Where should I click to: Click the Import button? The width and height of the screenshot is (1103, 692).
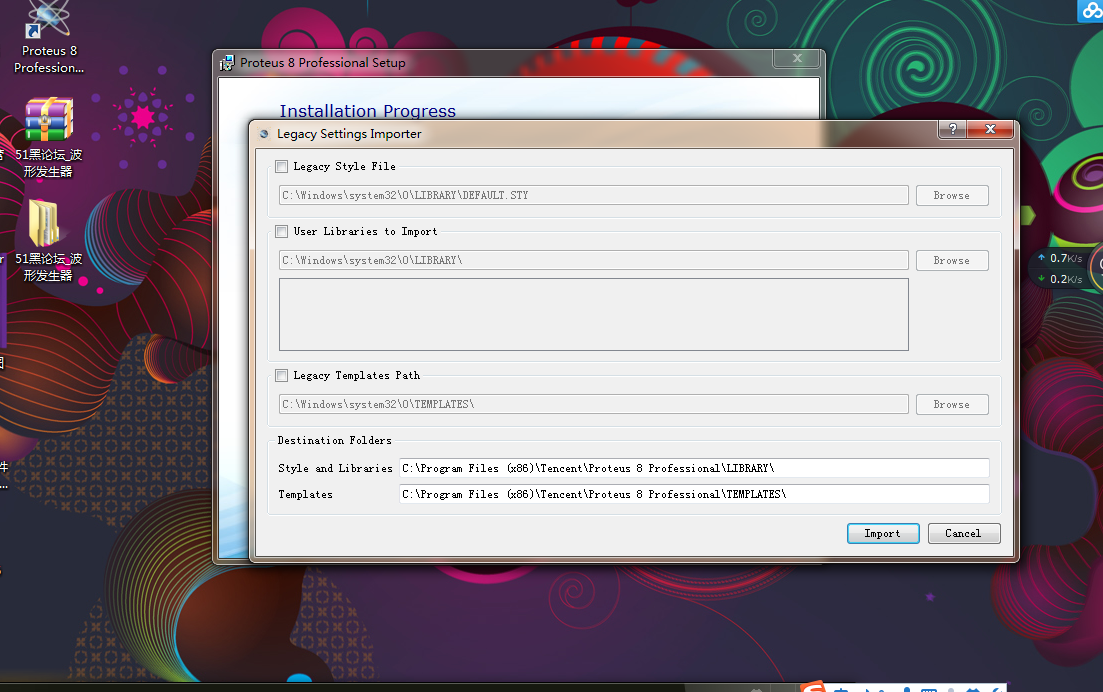coord(883,534)
